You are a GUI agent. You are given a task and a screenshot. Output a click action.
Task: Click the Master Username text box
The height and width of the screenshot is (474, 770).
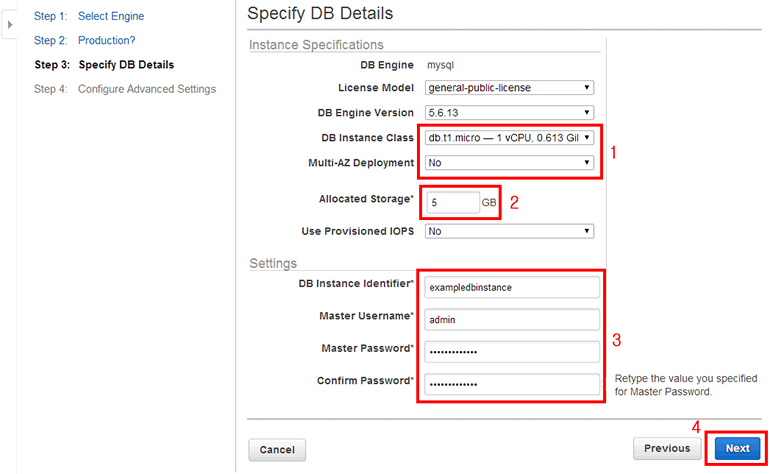(x=511, y=320)
